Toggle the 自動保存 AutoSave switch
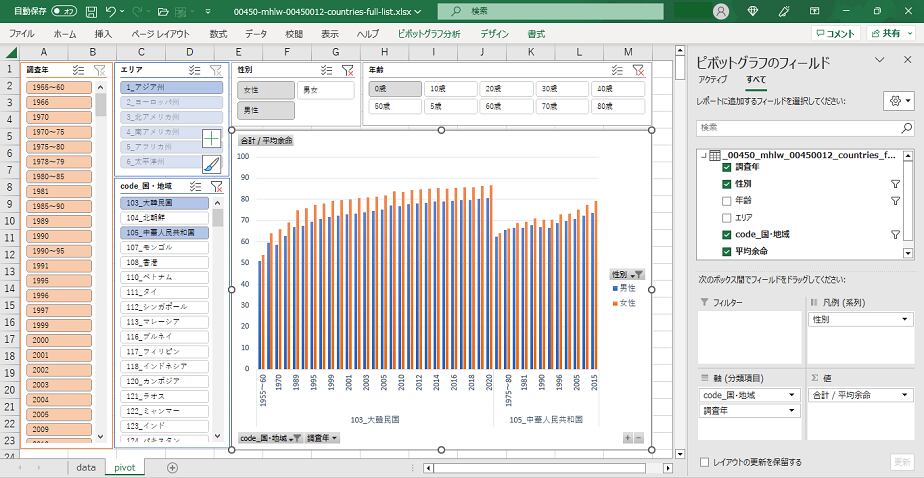The width and height of the screenshot is (924, 478). point(63,11)
